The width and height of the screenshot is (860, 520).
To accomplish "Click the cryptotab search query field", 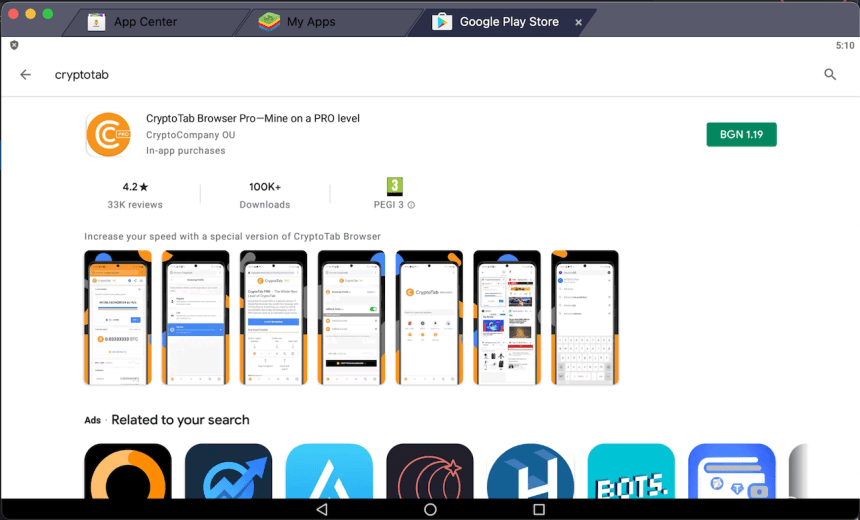I will (x=82, y=75).
